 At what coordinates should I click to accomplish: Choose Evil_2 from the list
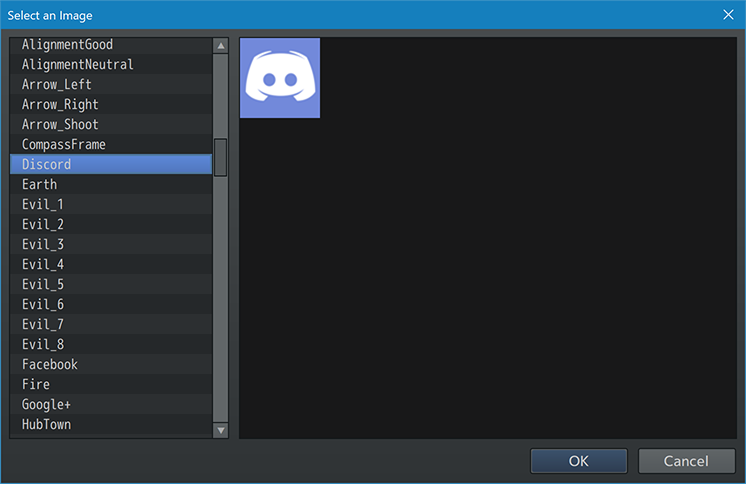click(x=111, y=224)
